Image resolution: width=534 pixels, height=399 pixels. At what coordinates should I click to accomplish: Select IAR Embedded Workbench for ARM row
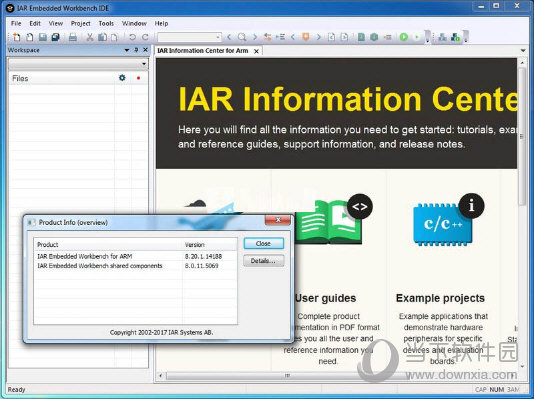135,256
